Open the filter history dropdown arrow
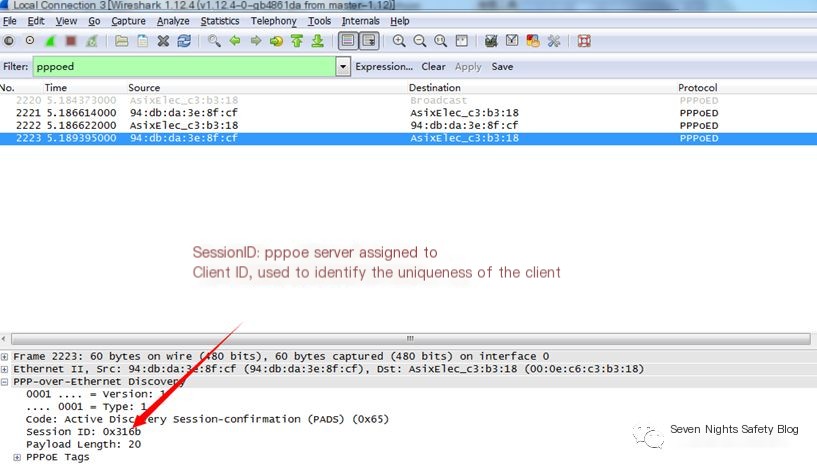Viewport: 817px width, 472px height. [x=343, y=67]
